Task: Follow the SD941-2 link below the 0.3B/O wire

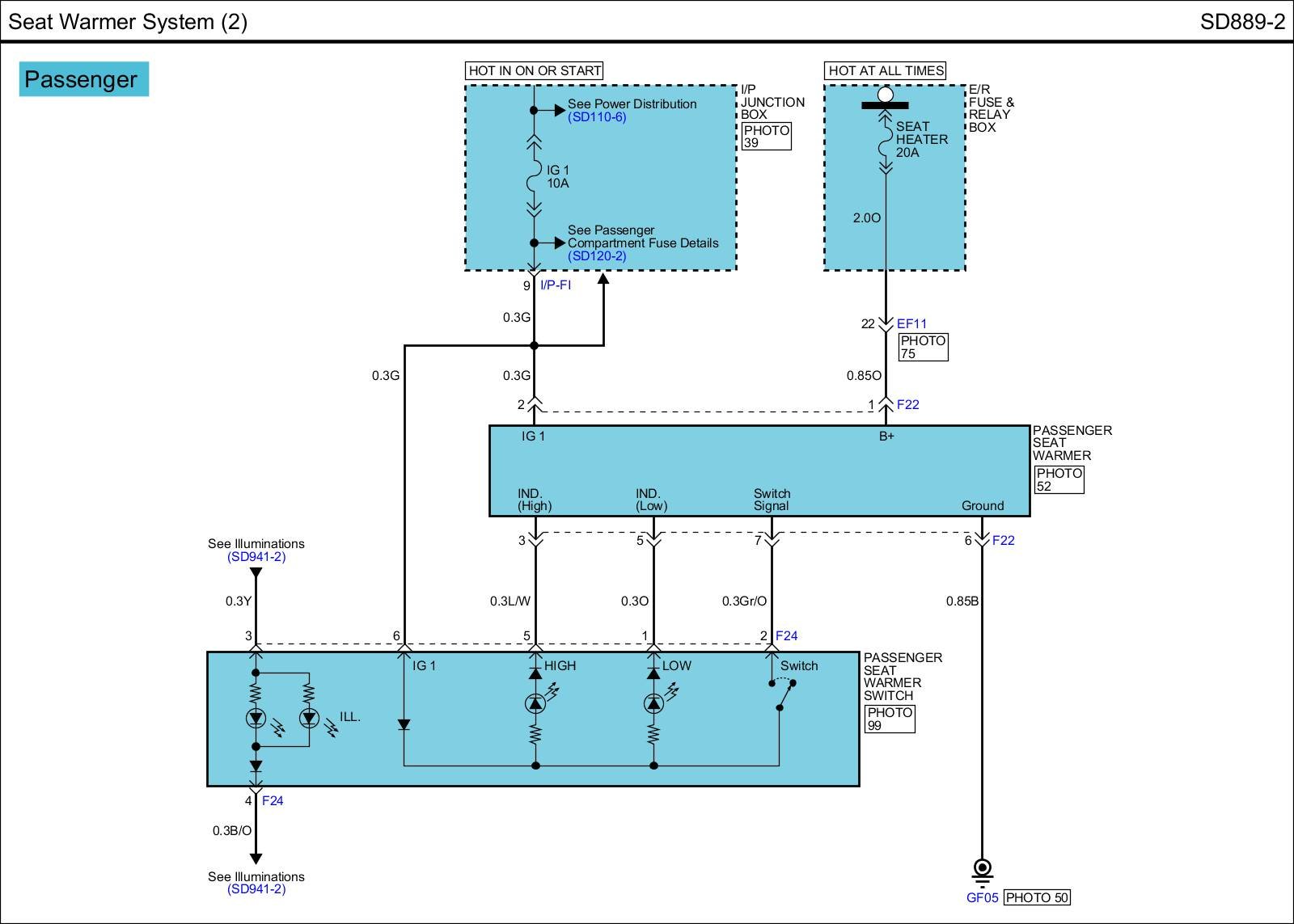Action: (256, 889)
